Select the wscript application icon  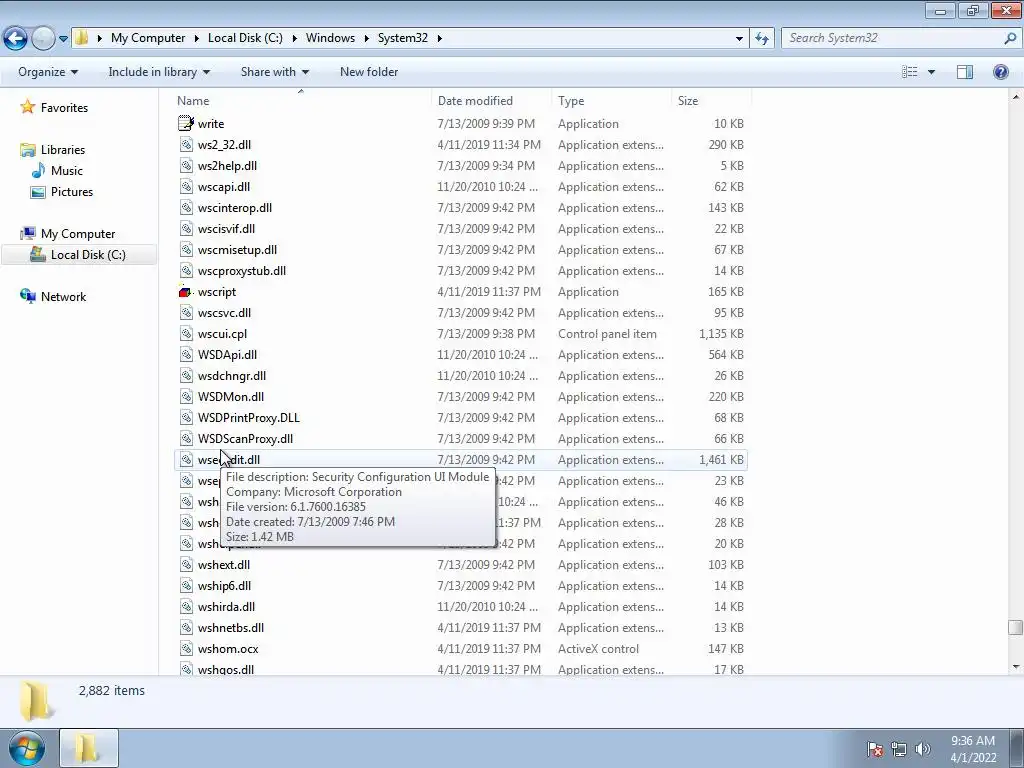click(x=186, y=291)
